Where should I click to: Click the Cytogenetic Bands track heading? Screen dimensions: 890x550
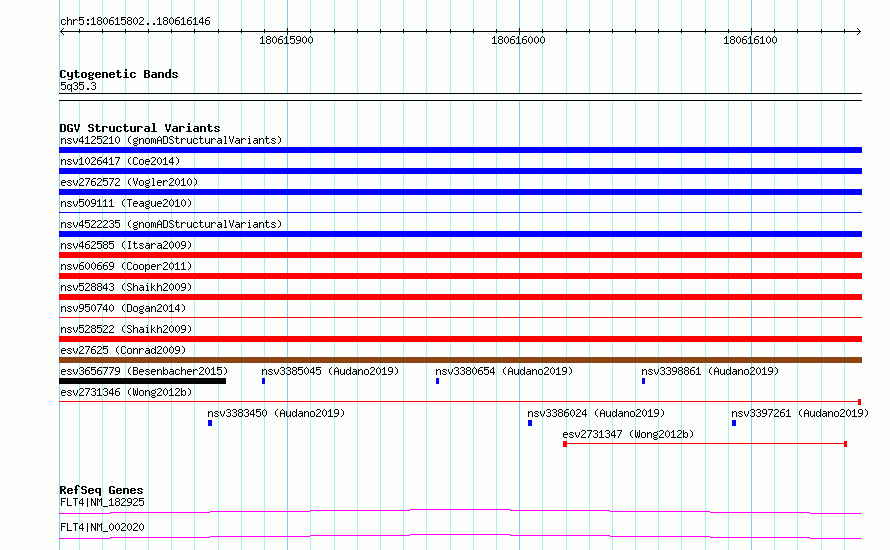tap(119, 74)
